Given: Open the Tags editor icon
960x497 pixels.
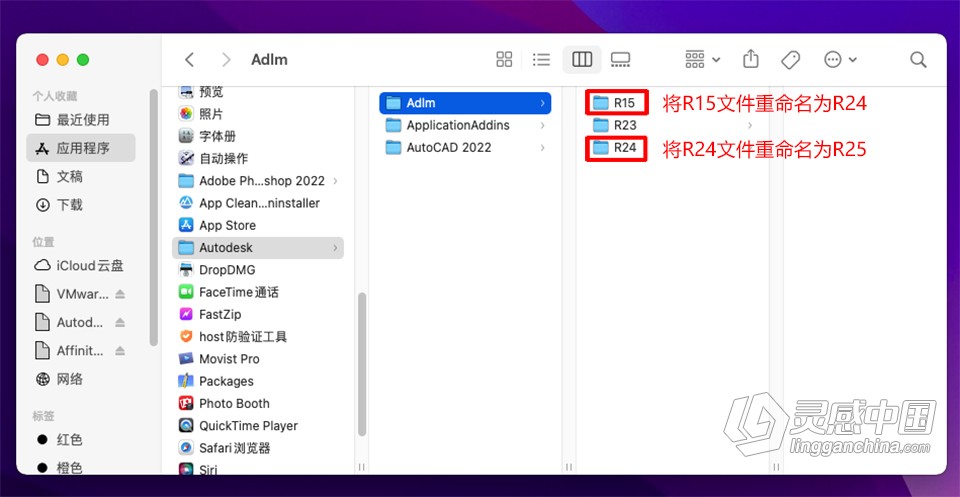Looking at the screenshot, I should click(x=790, y=59).
